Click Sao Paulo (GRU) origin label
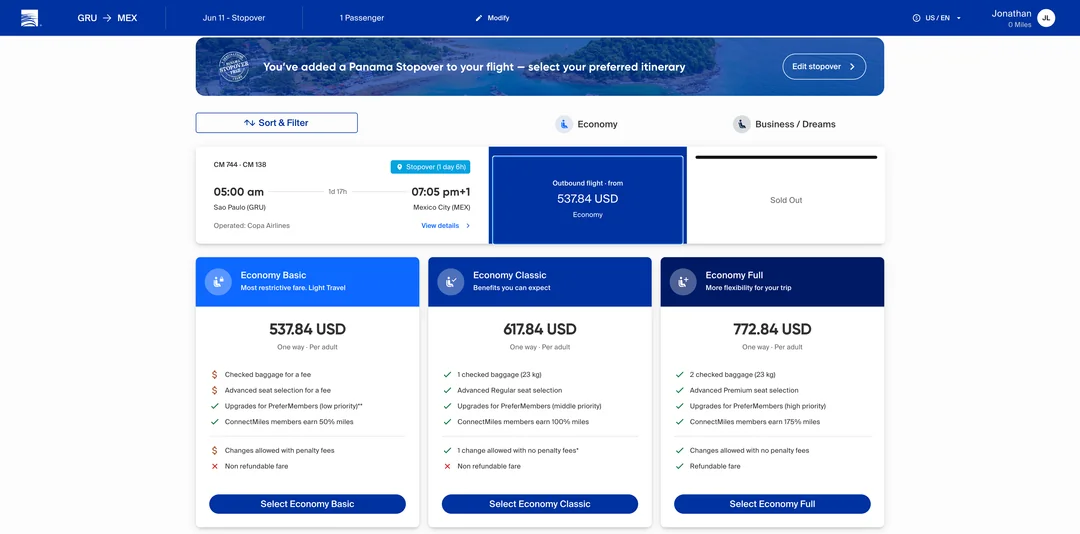 [238, 207]
